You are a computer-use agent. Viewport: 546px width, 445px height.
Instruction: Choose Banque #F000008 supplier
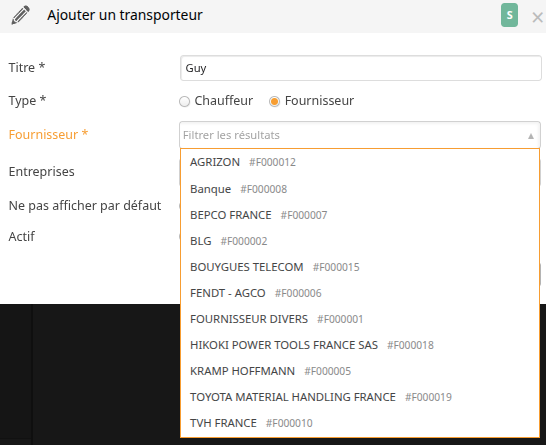360,189
